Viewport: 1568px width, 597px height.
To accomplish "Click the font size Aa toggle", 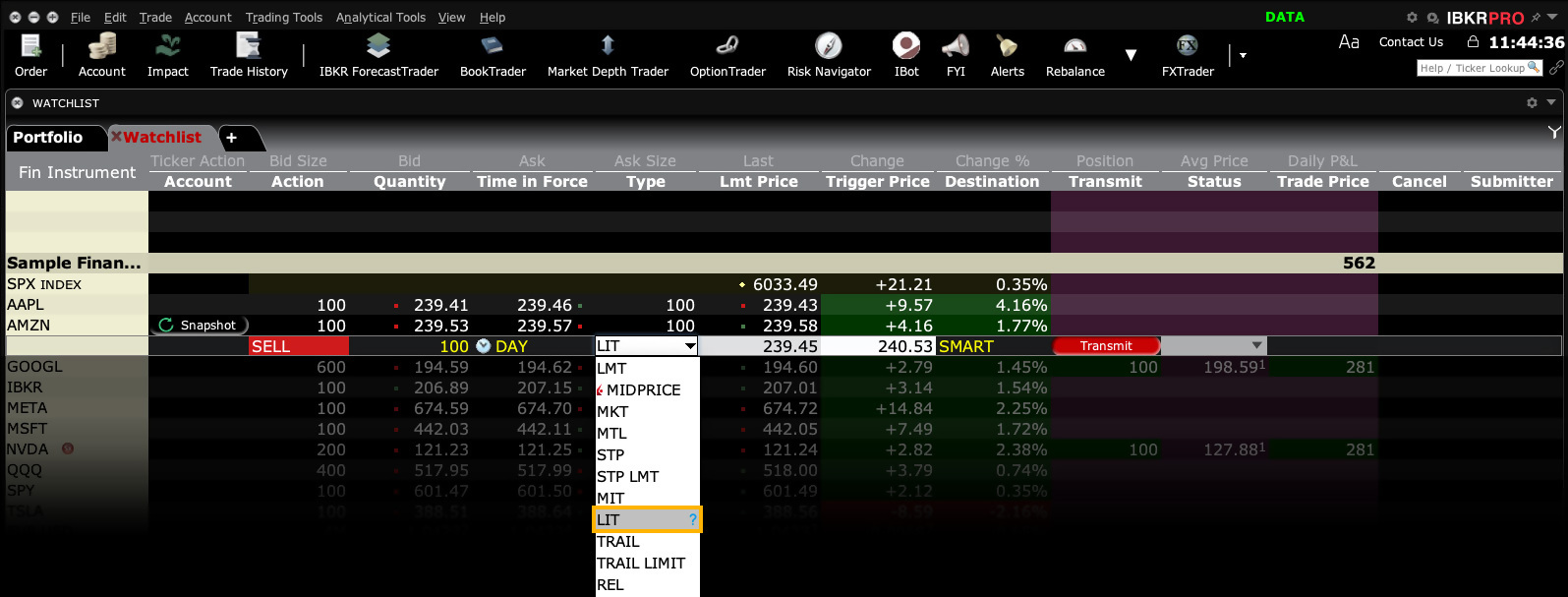I will [x=1349, y=41].
